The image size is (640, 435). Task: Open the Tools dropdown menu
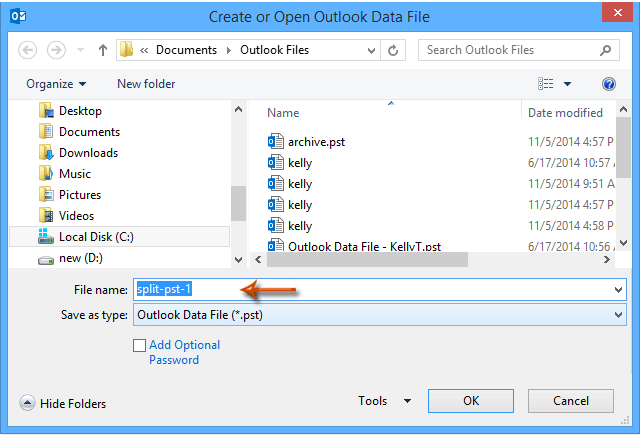pos(384,401)
